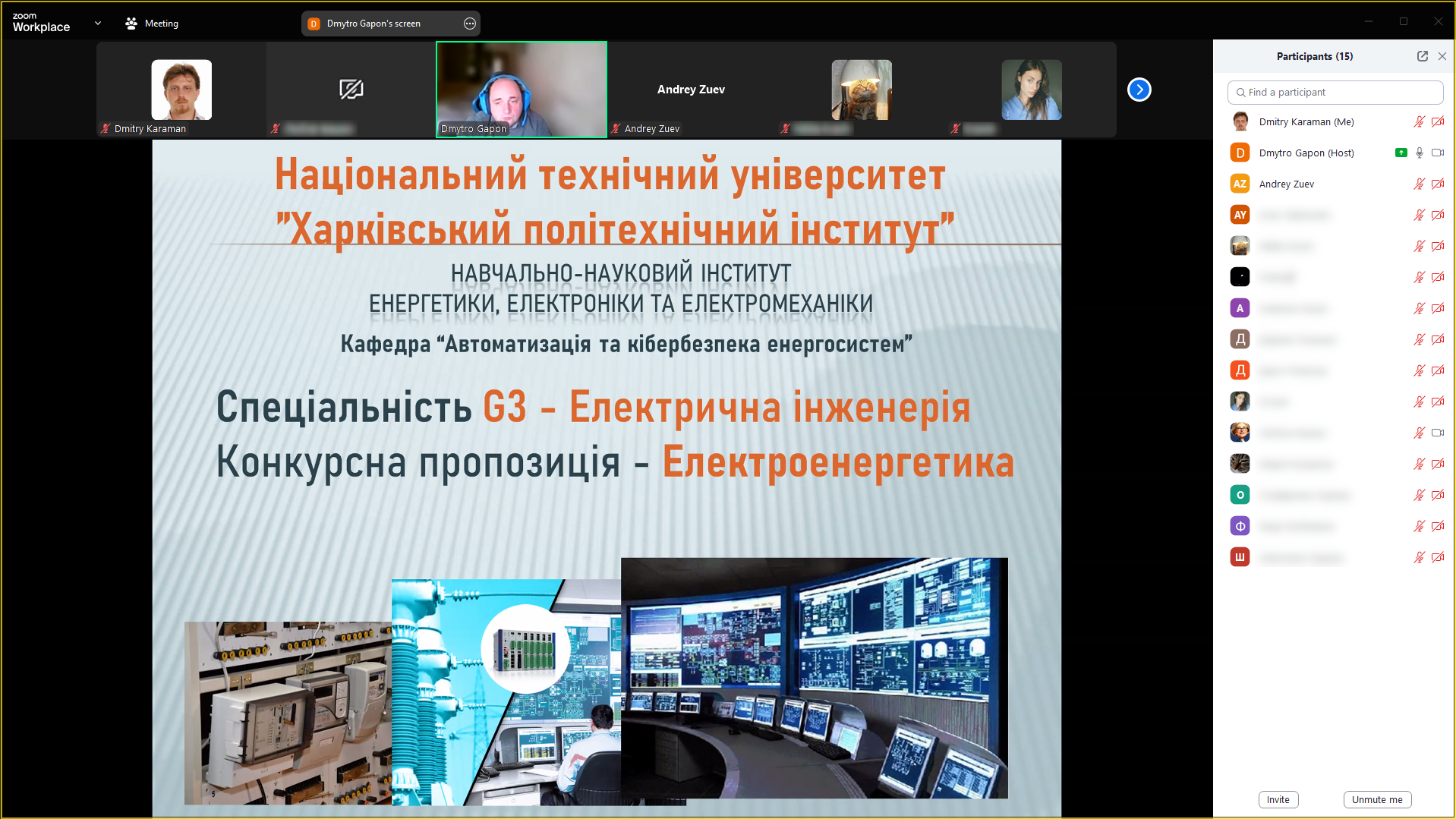Click the name Andrey Zuev in the participants list
The height and width of the screenshot is (819, 1456).
[1287, 184]
